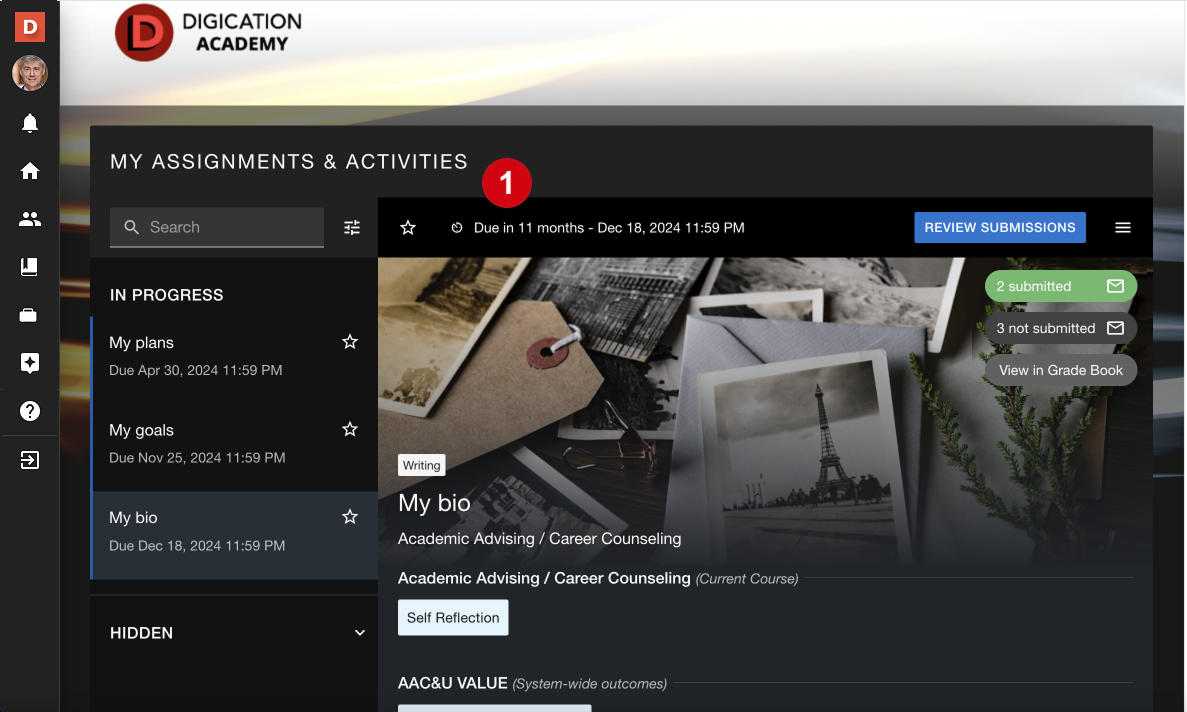Click the AAC&U VALUE outcomes heading

pyautogui.click(x=453, y=683)
